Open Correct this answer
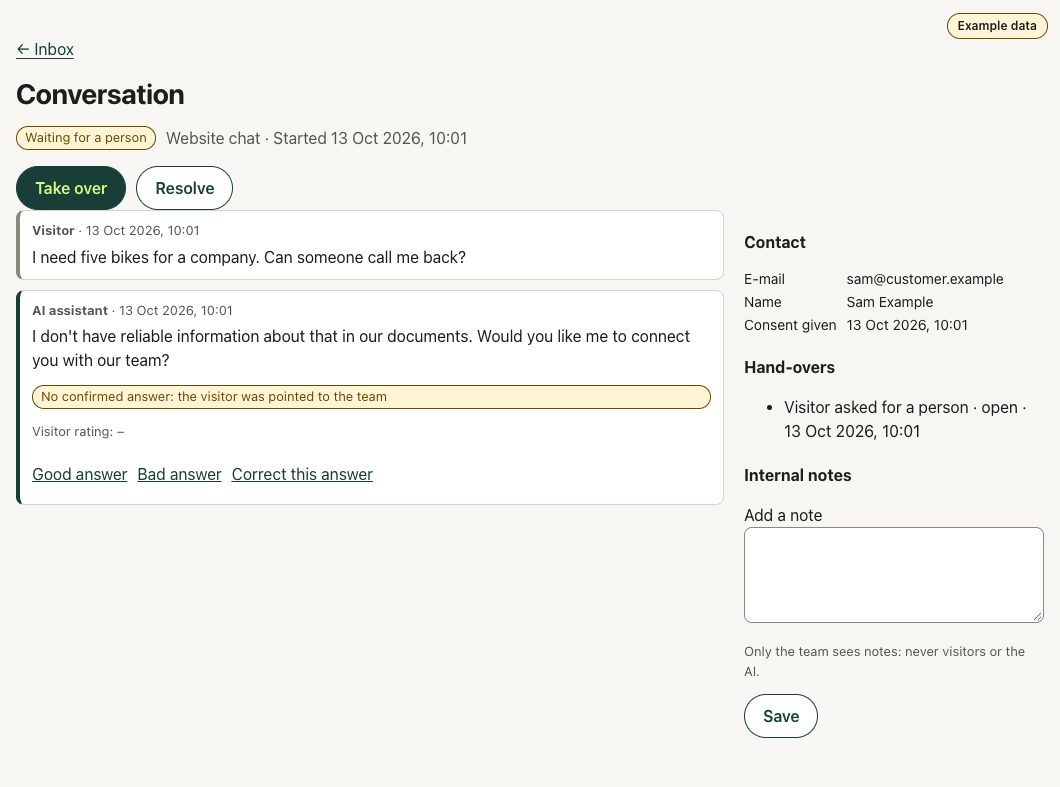 pos(302,475)
